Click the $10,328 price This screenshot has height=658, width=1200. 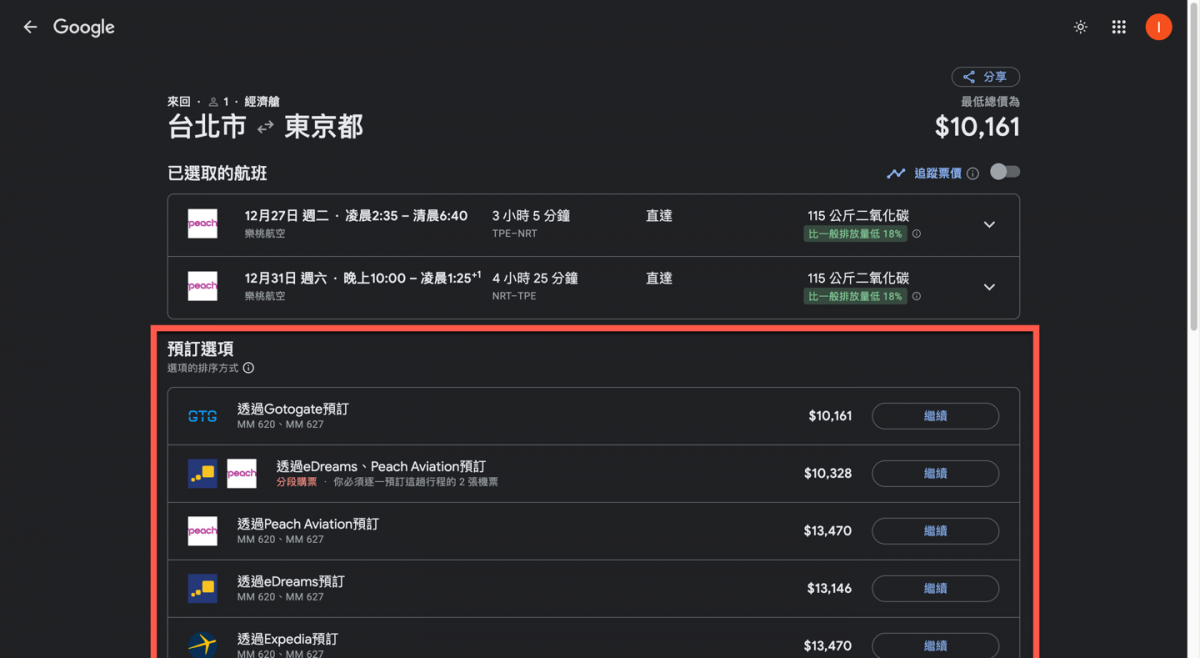tap(828, 473)
